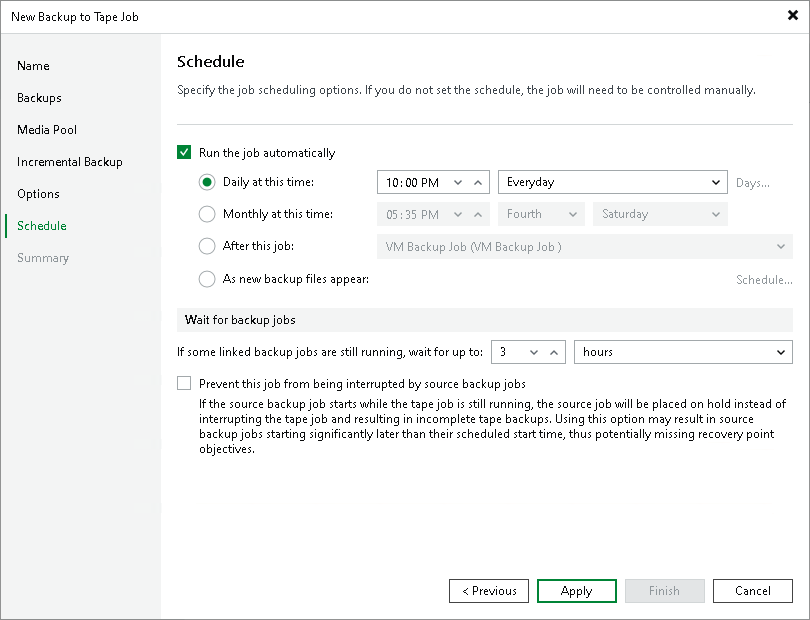The image size is (810, 620).
Task: Select the 'Monthly at this time' radio button
Action: (x=207, y=214)
